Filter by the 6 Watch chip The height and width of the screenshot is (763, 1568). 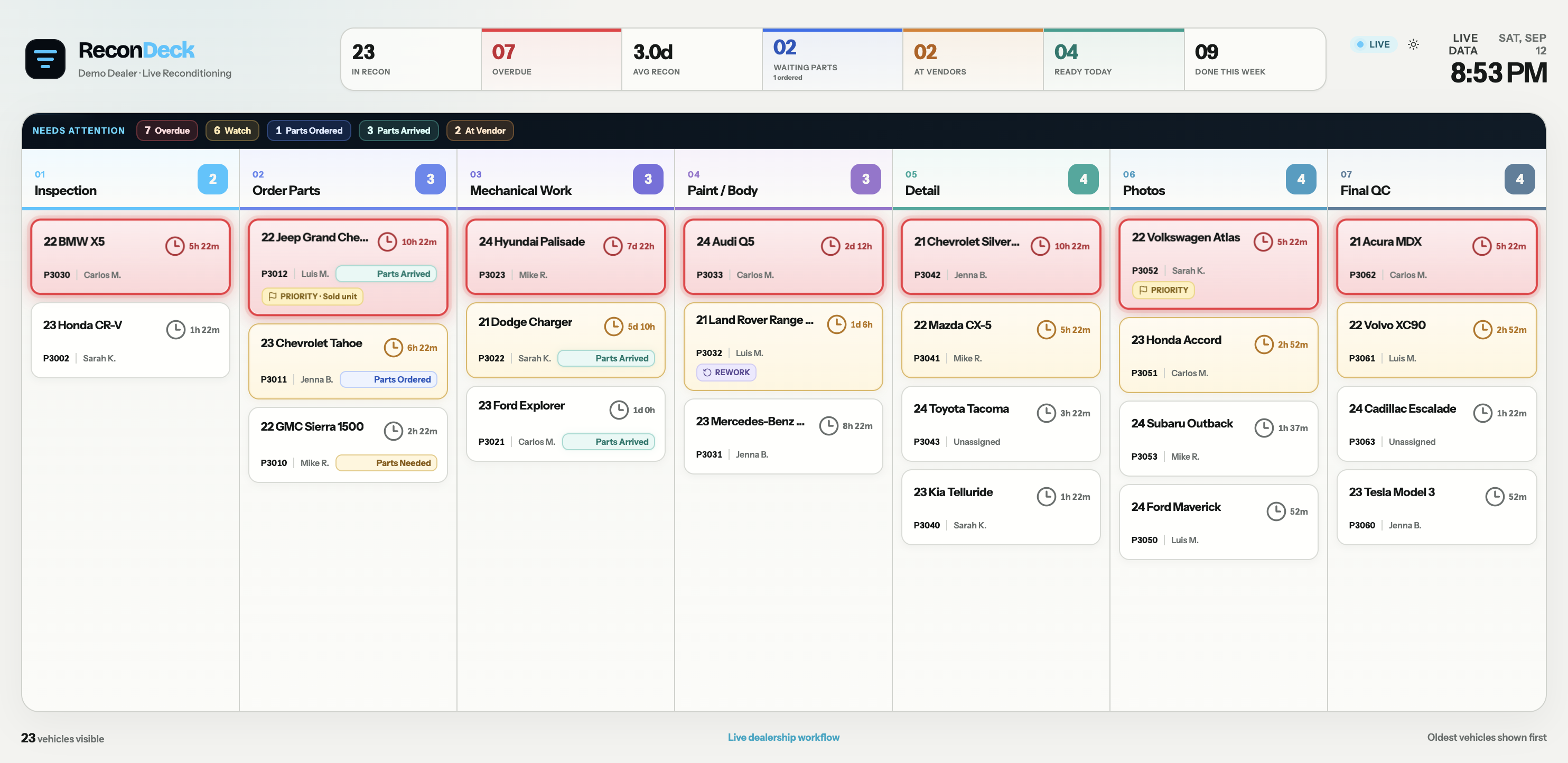(x=232, y=131)
